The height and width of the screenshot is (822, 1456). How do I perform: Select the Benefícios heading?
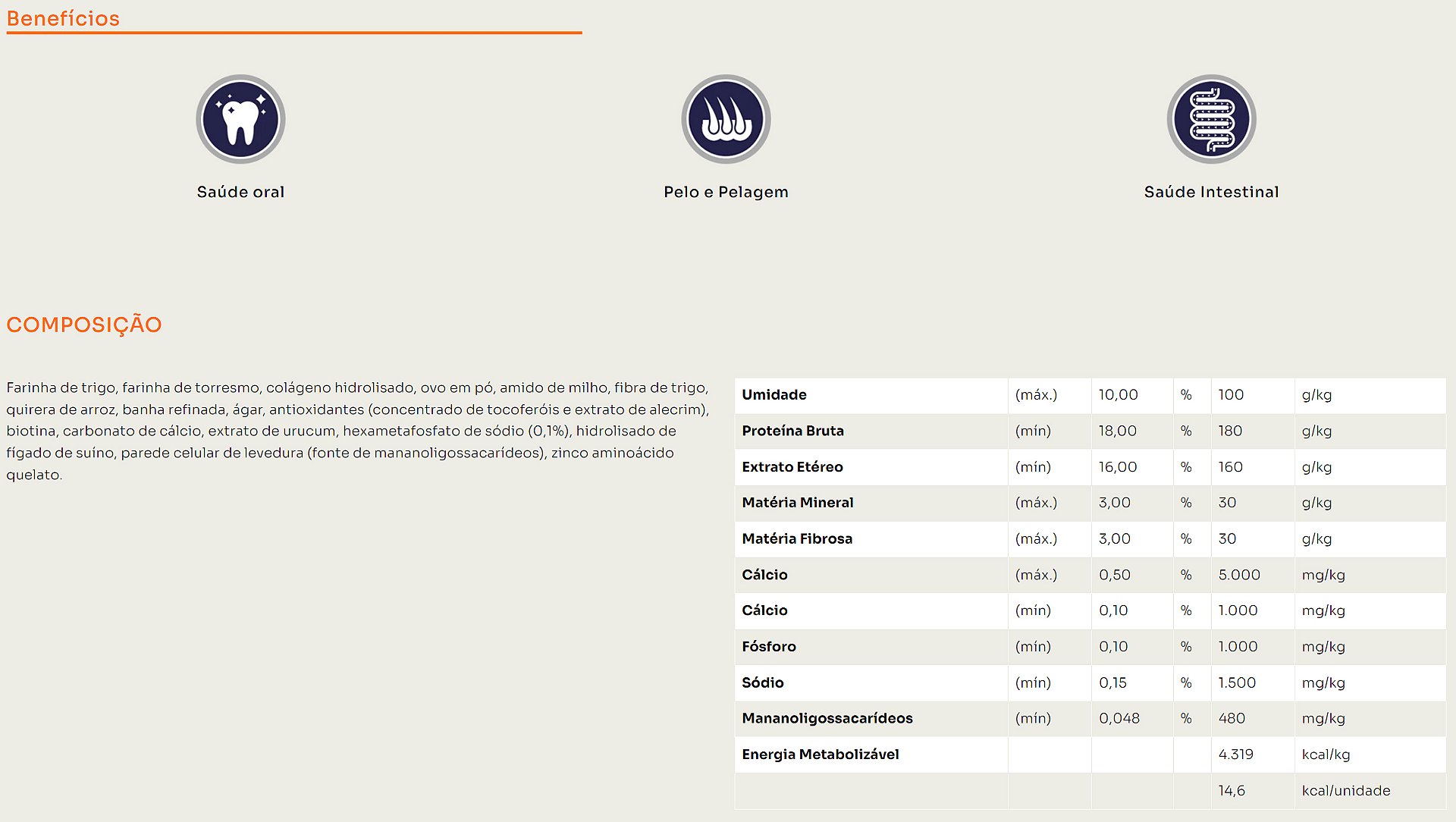coord(63,18)
